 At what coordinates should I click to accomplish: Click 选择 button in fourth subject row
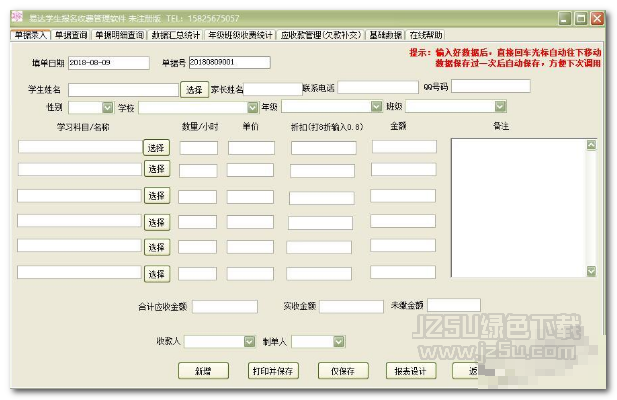coord(157,222)
